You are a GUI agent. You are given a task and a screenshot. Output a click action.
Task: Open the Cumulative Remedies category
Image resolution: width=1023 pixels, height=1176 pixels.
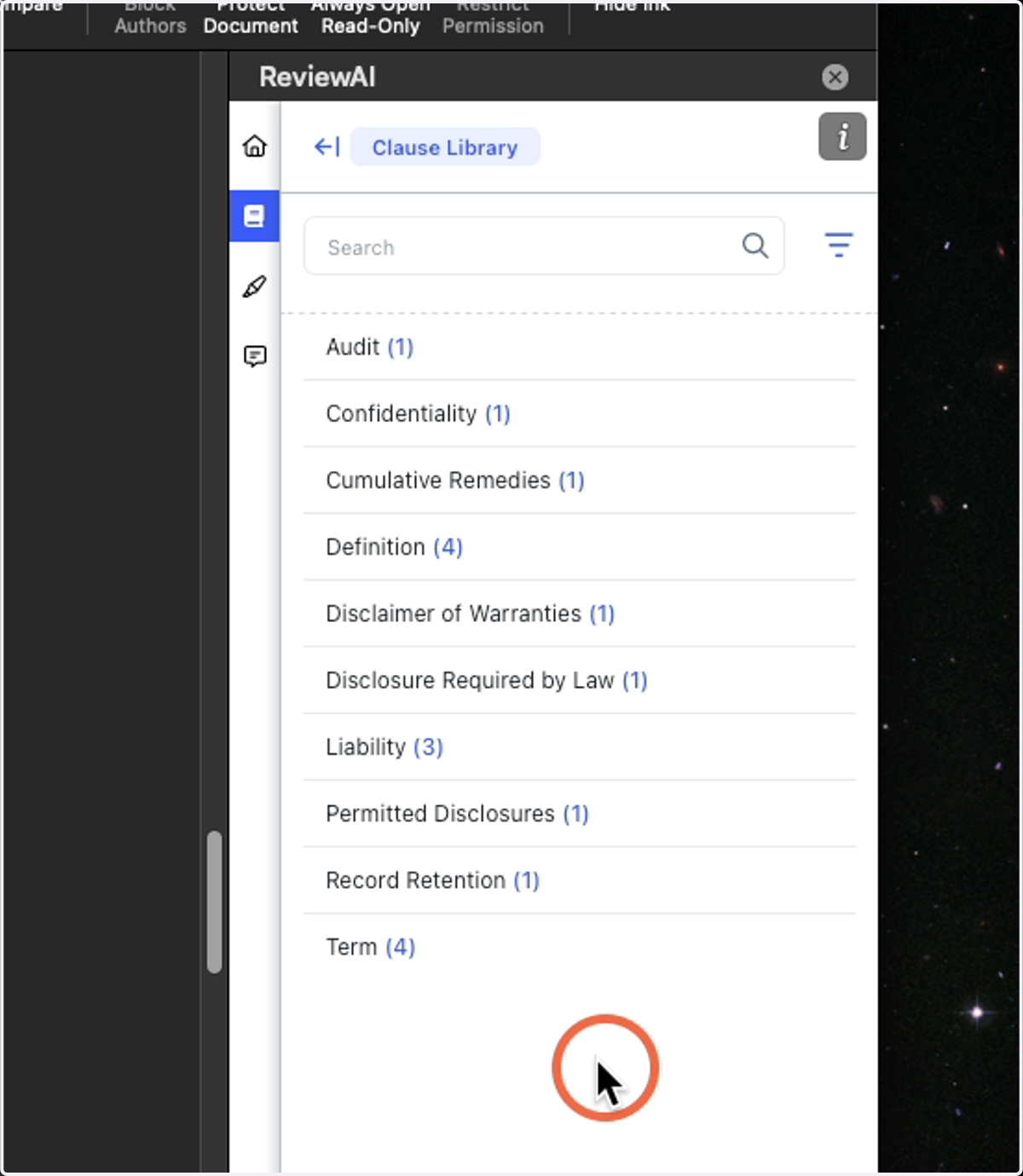click(580, 481)
